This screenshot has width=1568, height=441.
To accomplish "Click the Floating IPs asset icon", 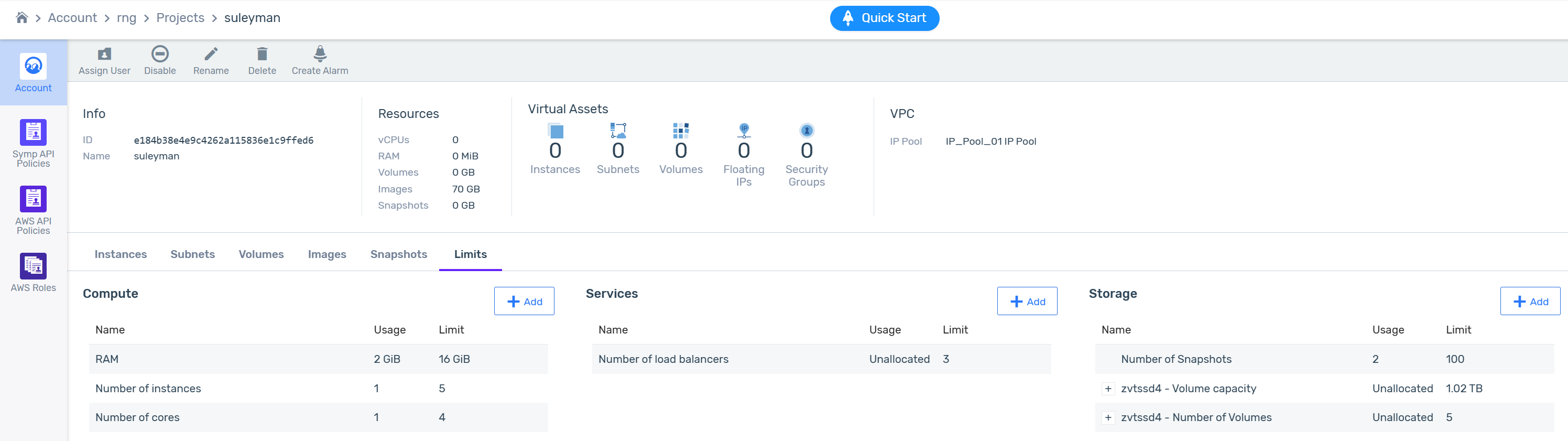I will pyautogui.click(x=744, y=131).
